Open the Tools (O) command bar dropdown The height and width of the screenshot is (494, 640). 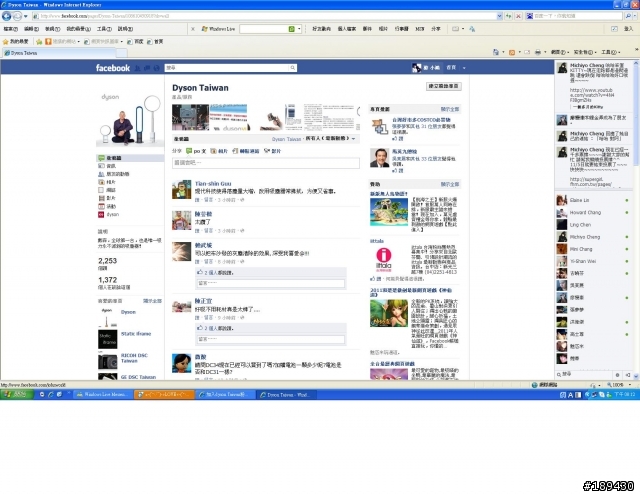(612, 52)
